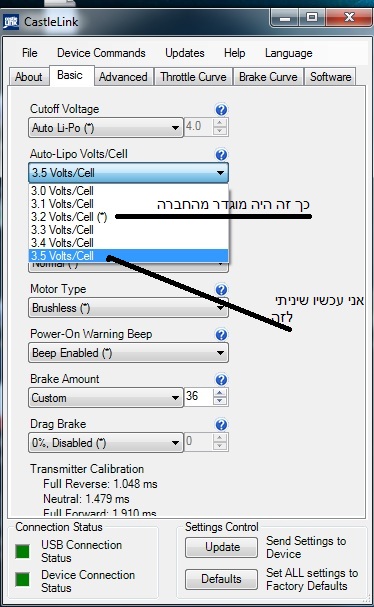Click Update to send settings to device
374x607 pixels.
click(x=221, y=547)
